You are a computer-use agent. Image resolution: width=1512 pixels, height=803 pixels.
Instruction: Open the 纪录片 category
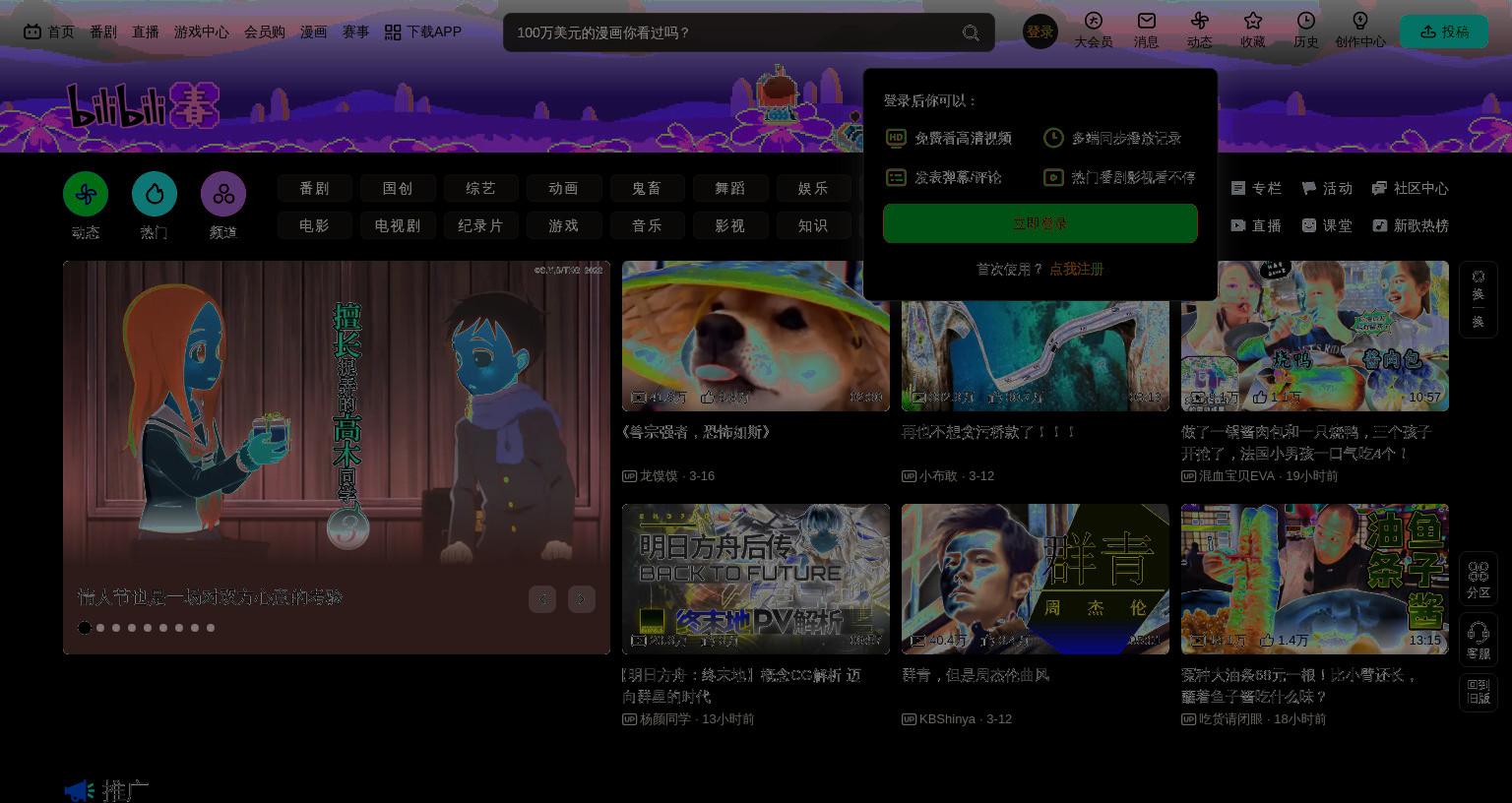[480, 225]
